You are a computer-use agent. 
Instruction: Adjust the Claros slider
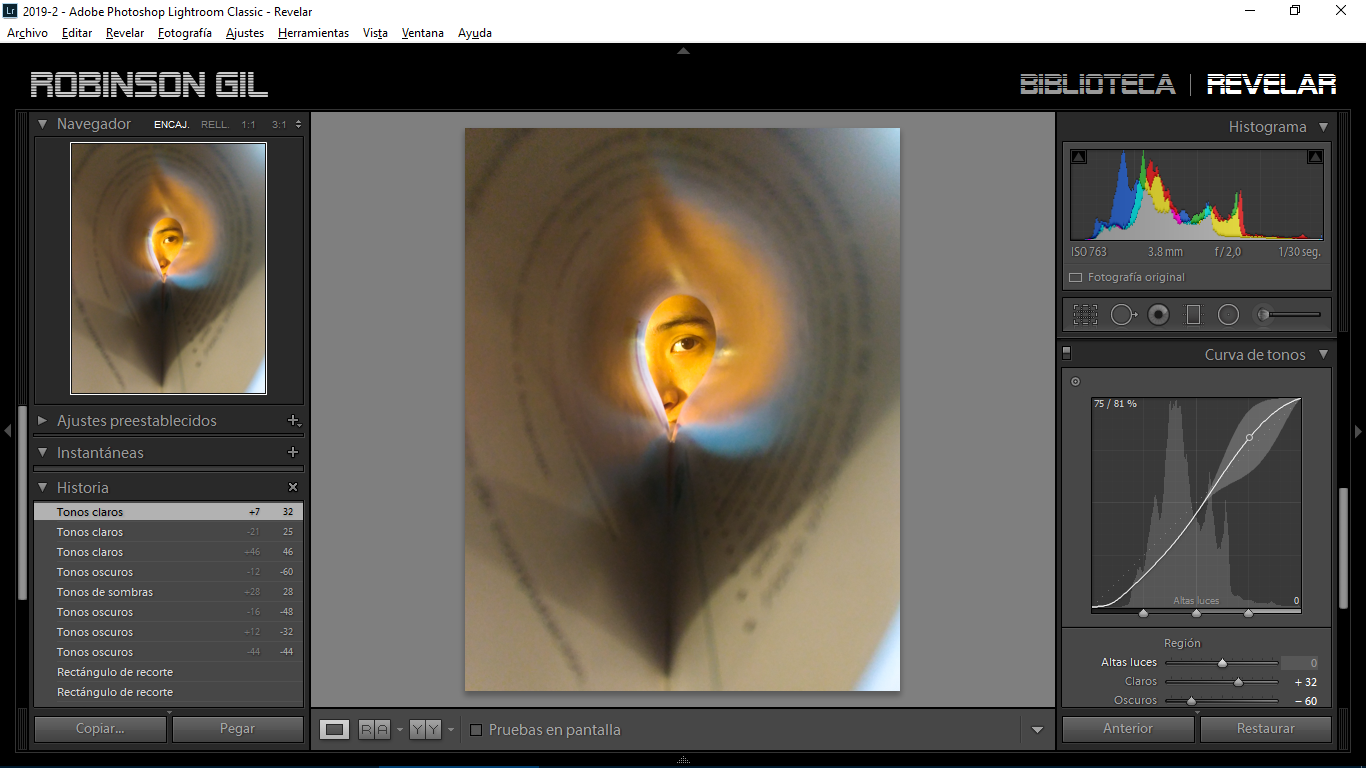click(1238, 682)
